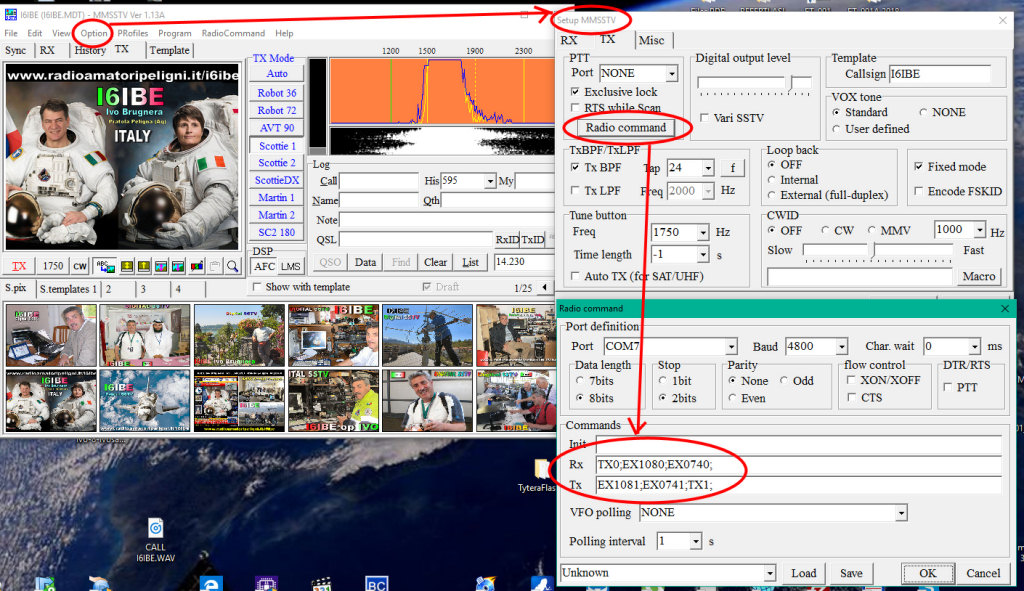Viewport: 1024px width, 591px height.
Task: Open the PTT Port dropdown showing NONE
Action: coord(637,72)
